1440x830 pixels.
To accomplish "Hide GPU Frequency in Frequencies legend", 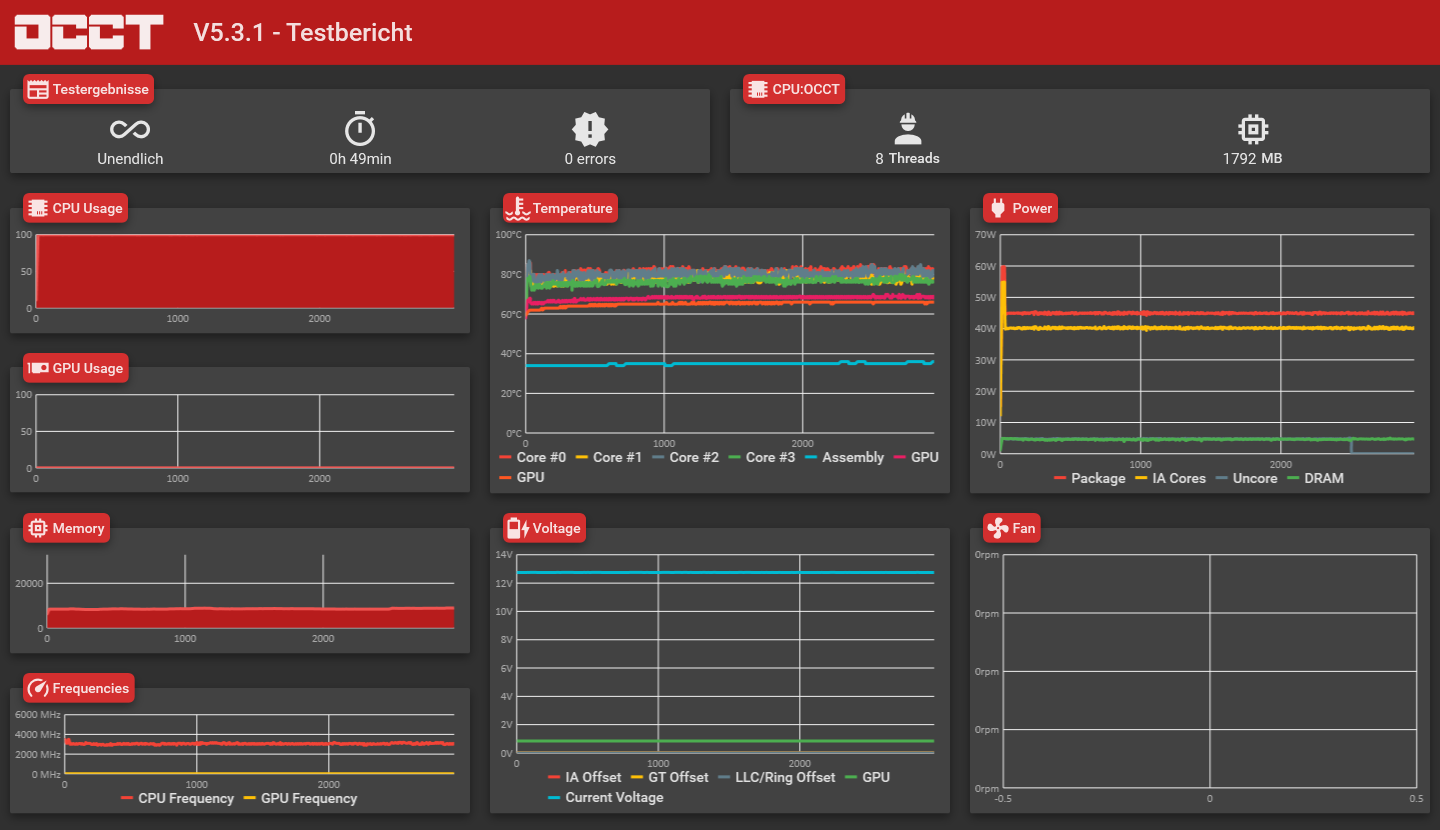I will [300, 798].
